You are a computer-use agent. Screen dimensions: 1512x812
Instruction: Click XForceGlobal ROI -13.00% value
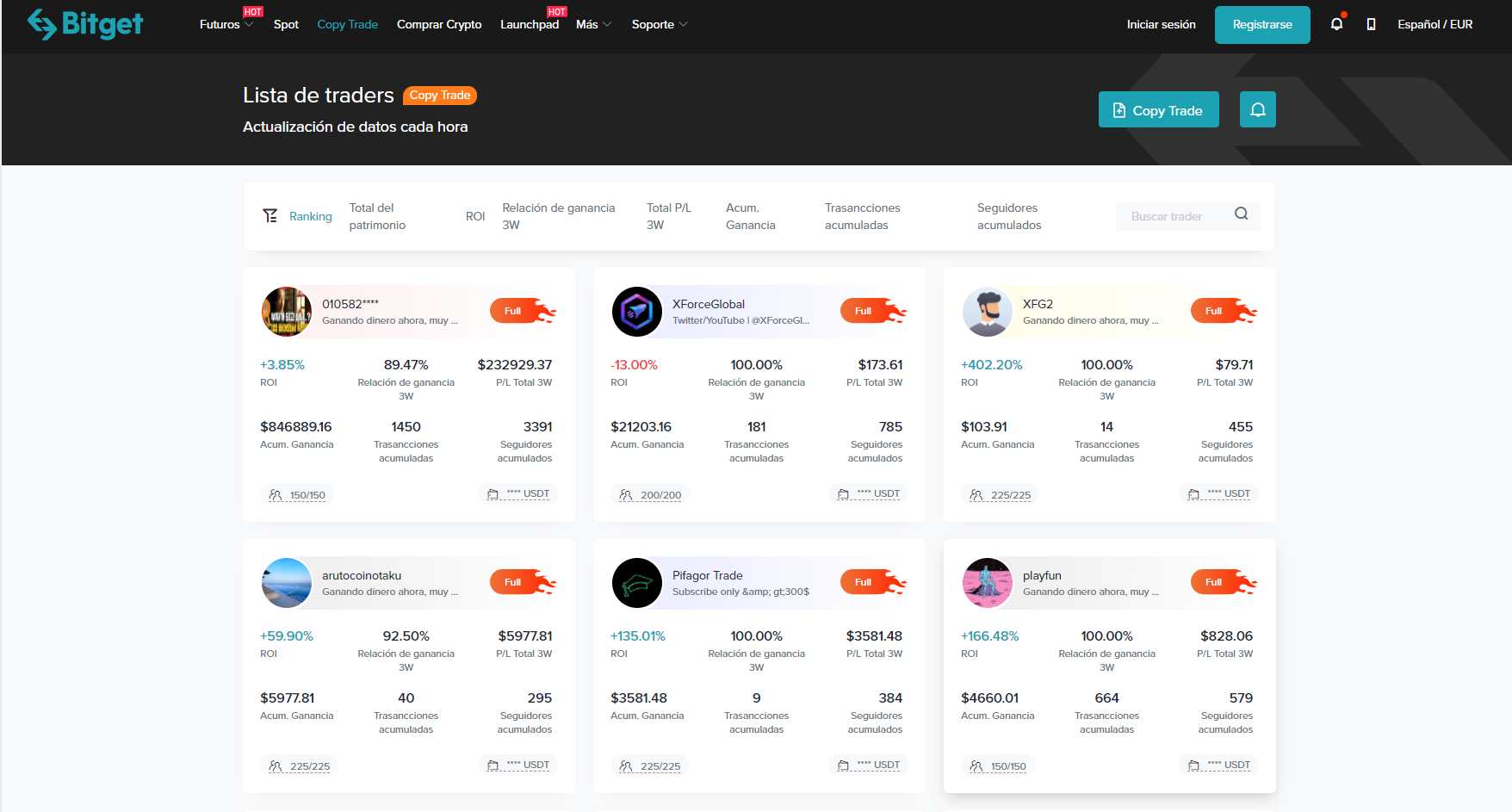[634, 364]
